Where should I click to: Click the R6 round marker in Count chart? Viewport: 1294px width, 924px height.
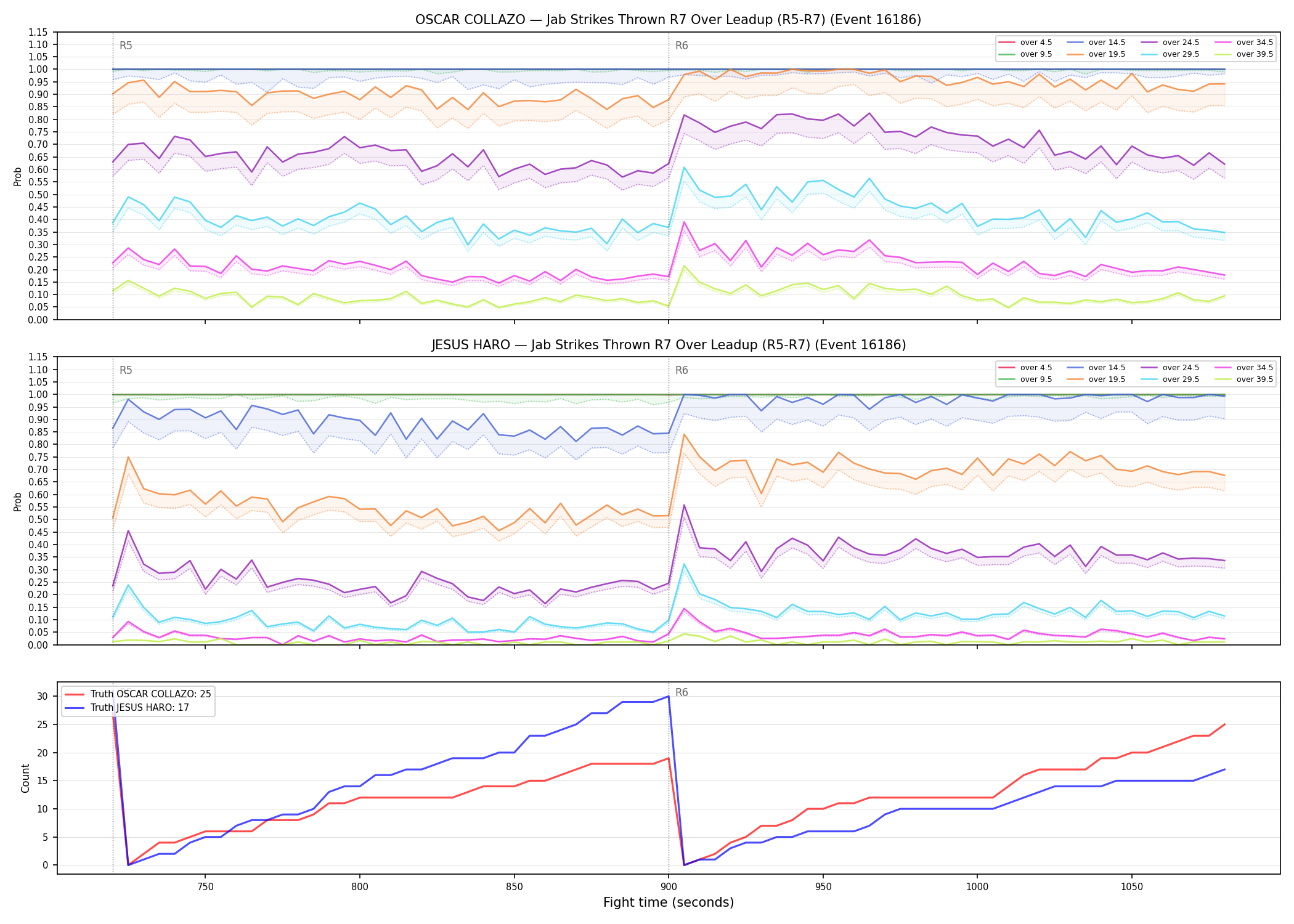682,692
